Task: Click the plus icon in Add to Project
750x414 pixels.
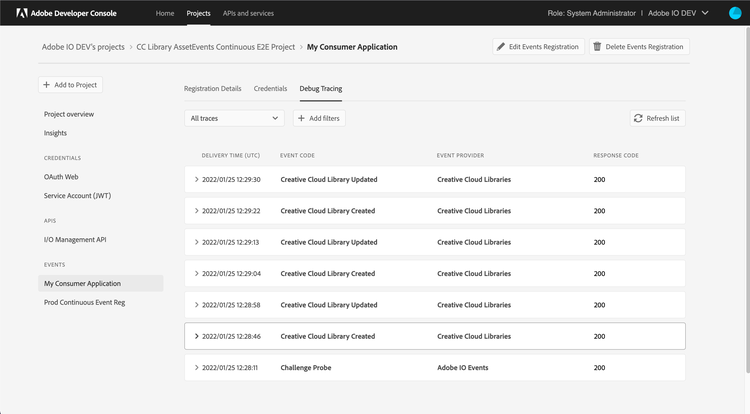Action: 48,86
